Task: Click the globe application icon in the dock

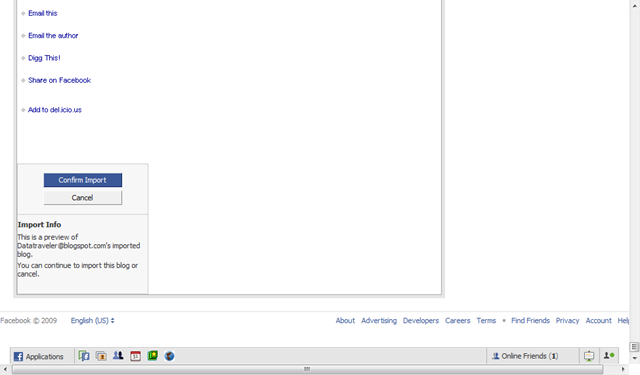Action: [169, 356]
